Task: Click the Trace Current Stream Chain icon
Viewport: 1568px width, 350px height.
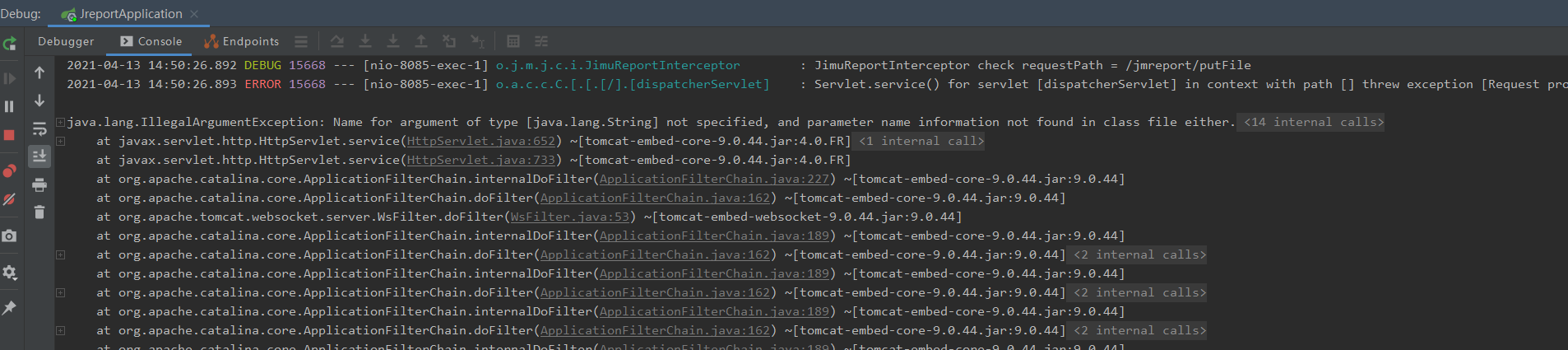Action: point(541,41)
